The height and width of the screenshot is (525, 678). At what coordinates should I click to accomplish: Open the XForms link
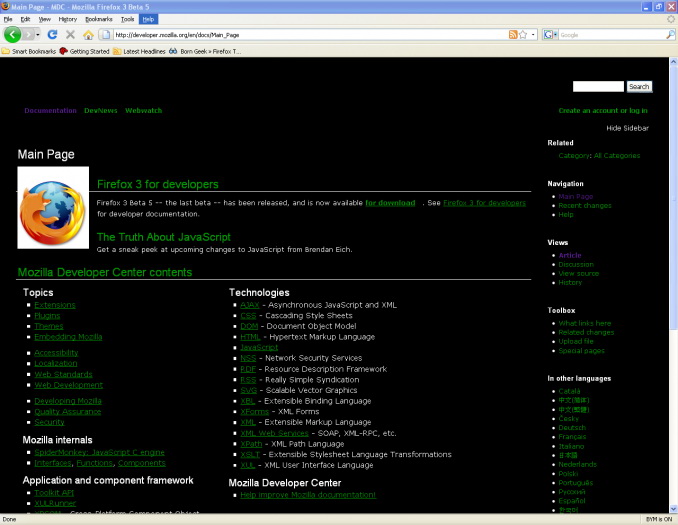coord(255,412)
